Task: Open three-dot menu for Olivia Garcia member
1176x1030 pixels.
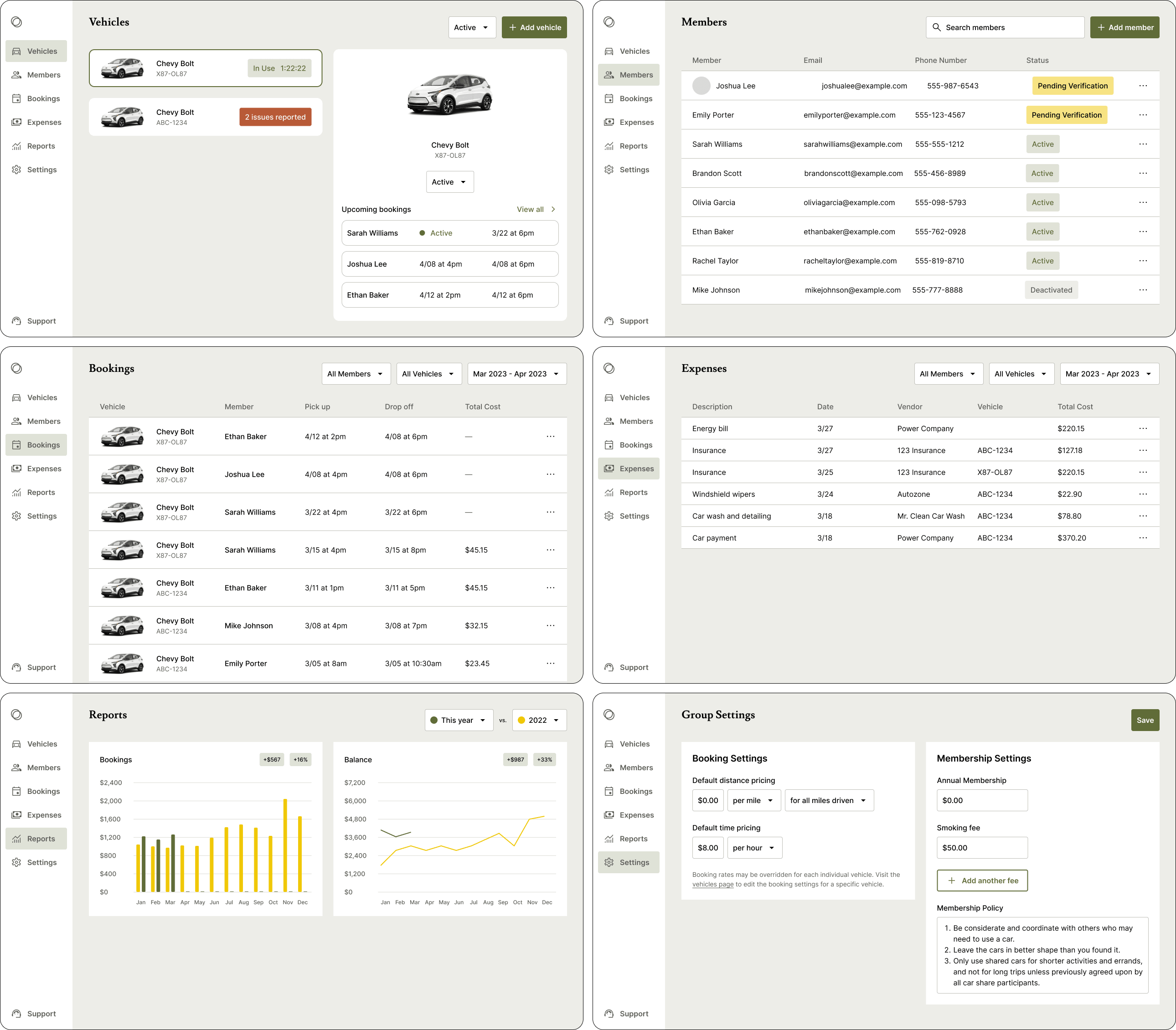Action: coord(1143,202)
